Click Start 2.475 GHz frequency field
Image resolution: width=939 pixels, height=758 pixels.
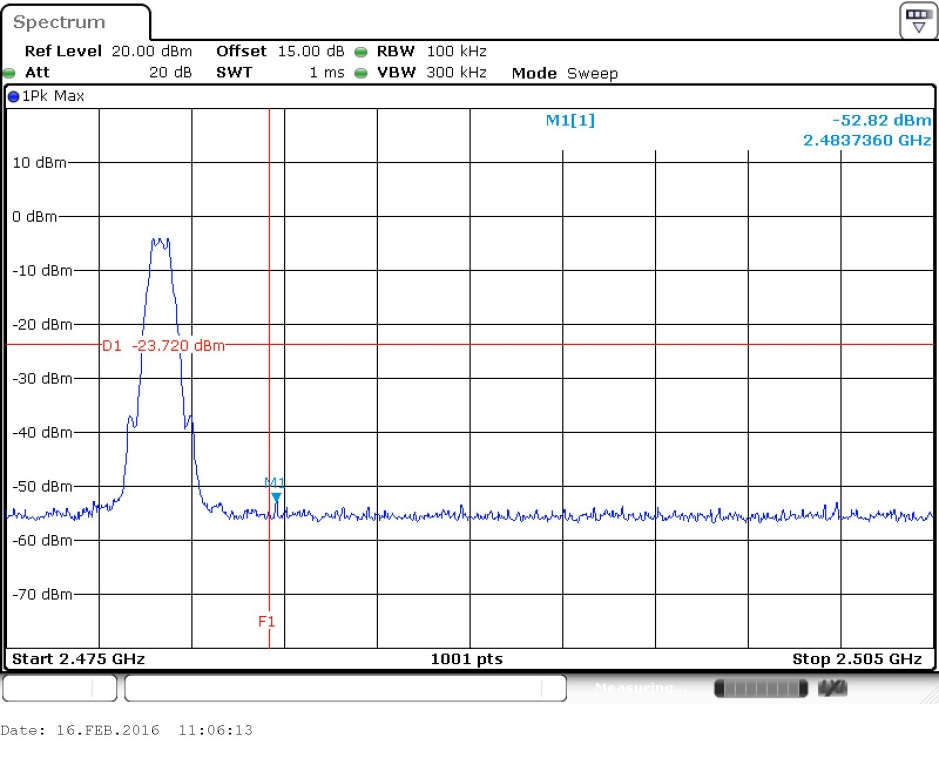tap(78, 659)
